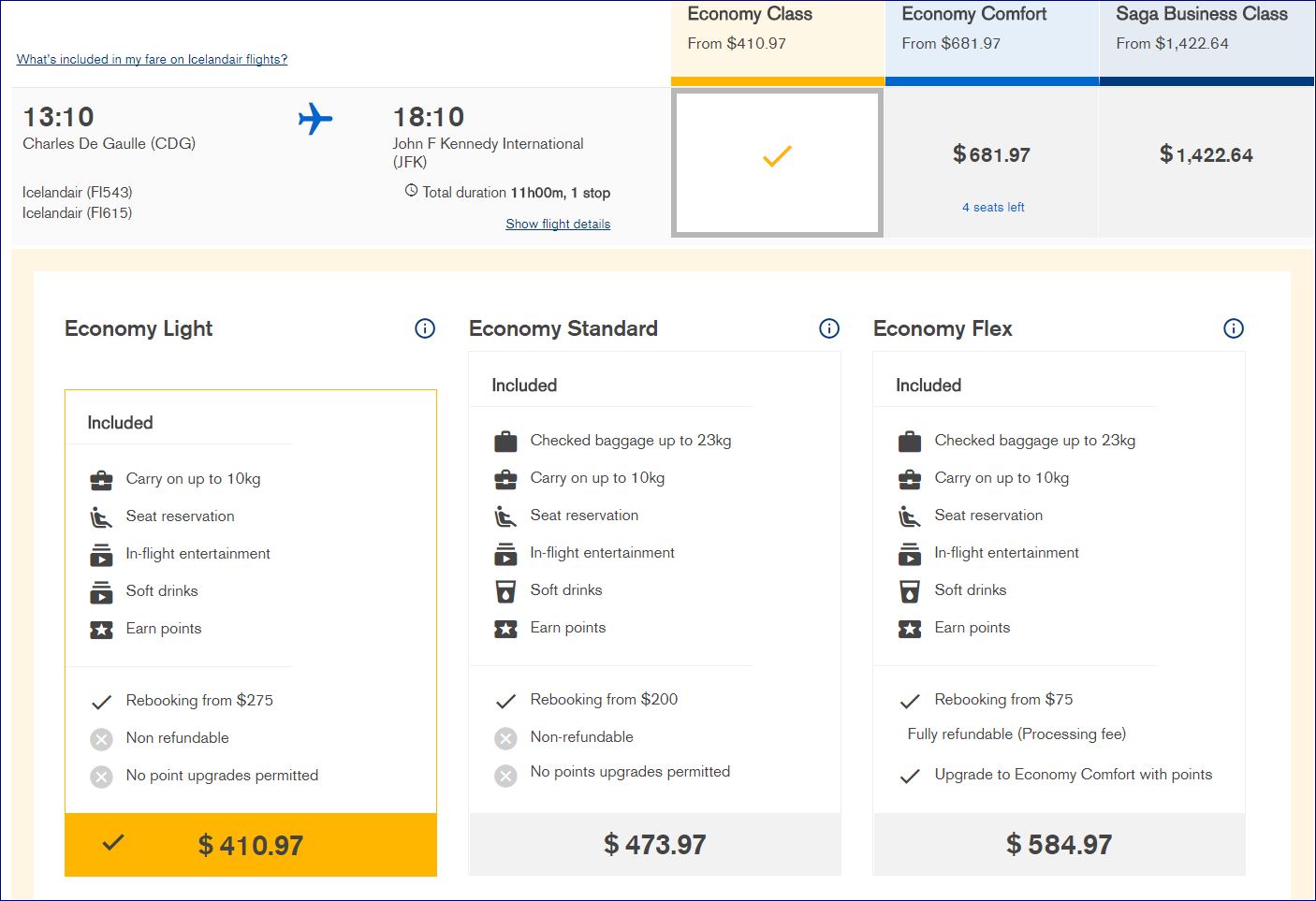Viewport: 1316px width, 901px height.
Task: Click the clock icon beside total duration
Action: pyautogui.click(x=411, y=191)
